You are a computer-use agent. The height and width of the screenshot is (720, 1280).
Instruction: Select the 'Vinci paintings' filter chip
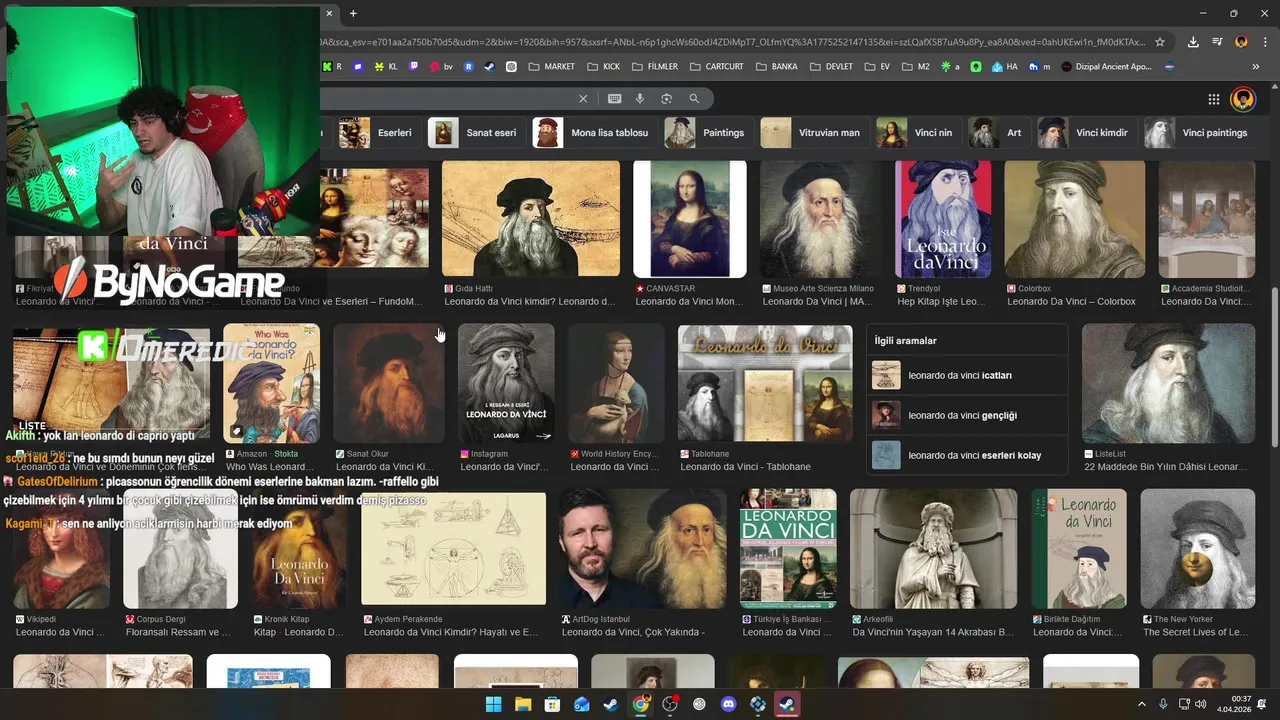point(1199,132)
